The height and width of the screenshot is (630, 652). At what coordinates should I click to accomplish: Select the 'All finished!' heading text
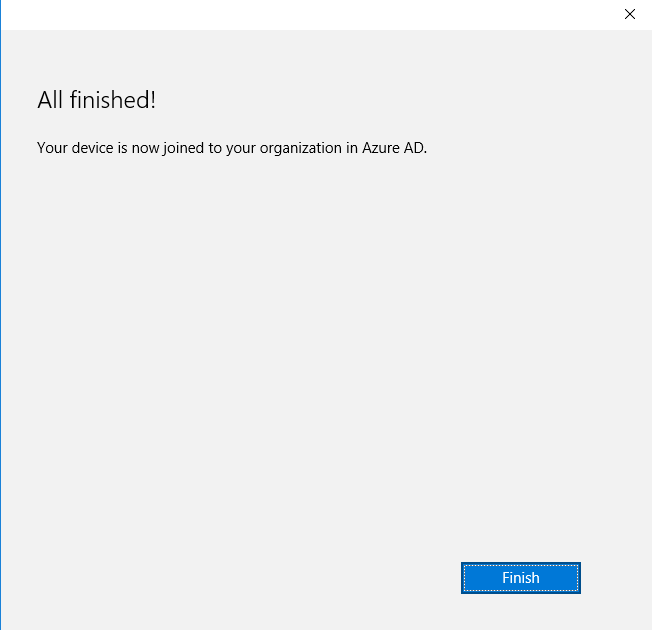click(x=96, y=100)
